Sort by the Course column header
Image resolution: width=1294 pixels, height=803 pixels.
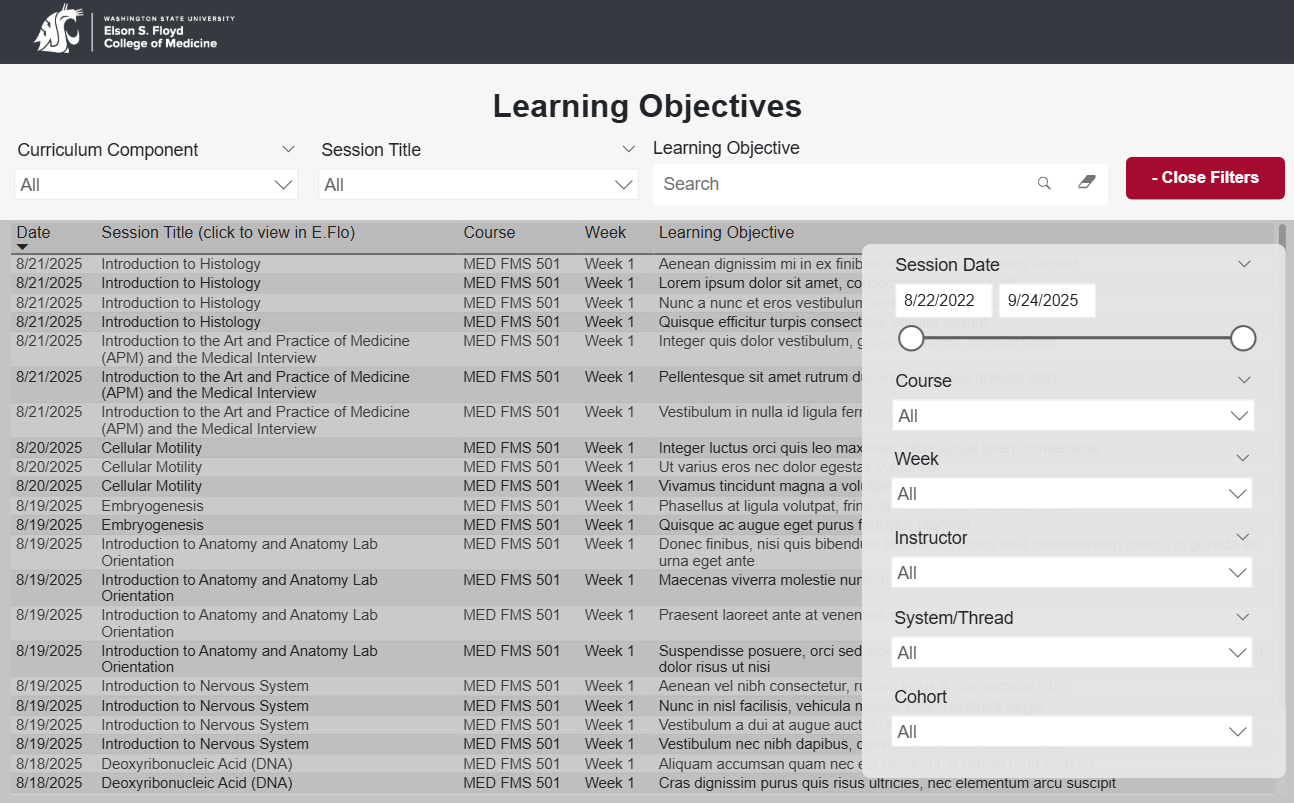pos(489,233)
